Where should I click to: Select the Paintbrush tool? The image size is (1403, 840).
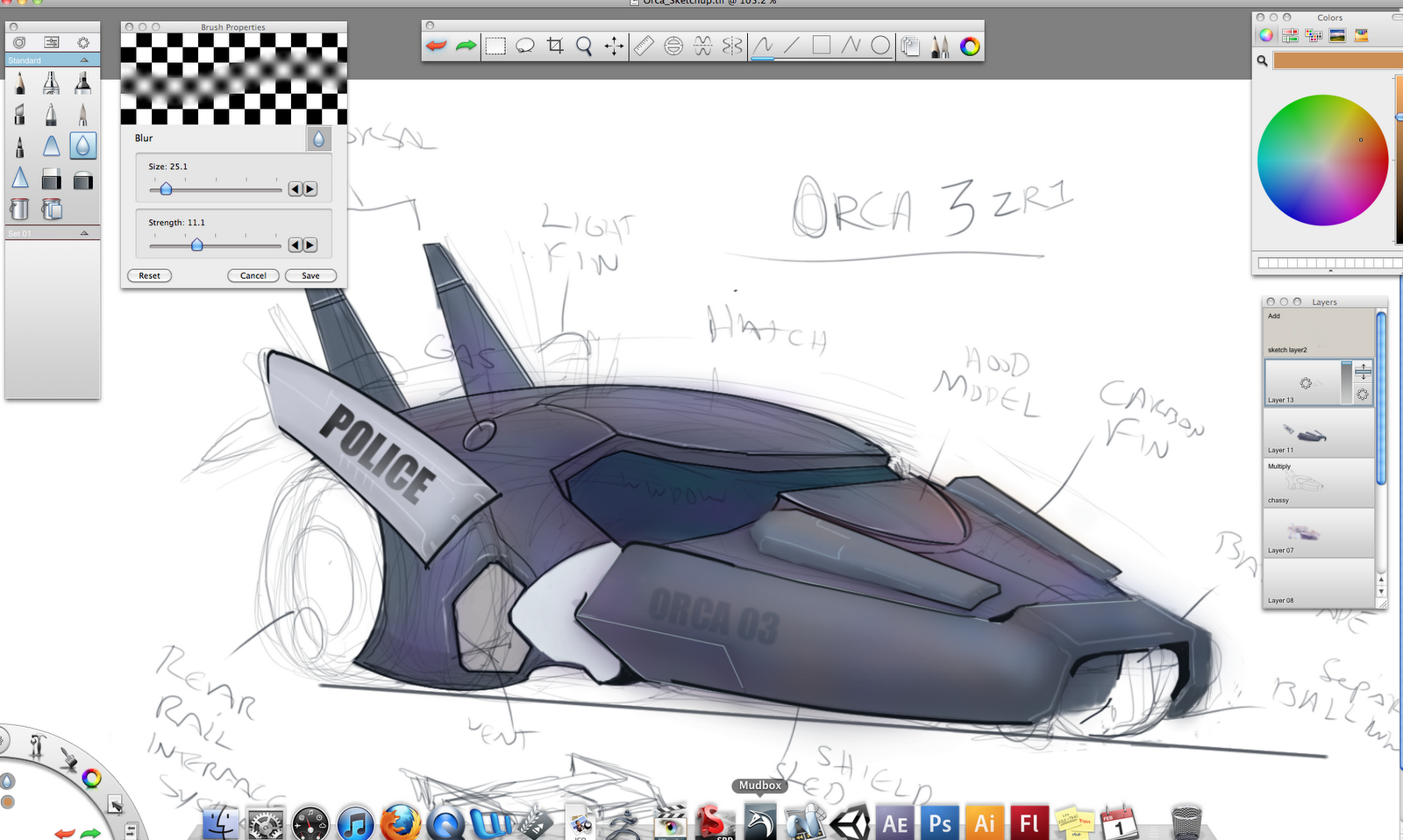coord(83,114)
